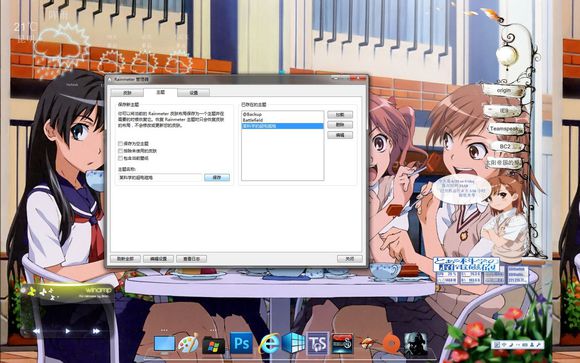This screenshot has width=580, height=363.
Task: Open the blue monitor computer icon
Action: click(164, 344)
